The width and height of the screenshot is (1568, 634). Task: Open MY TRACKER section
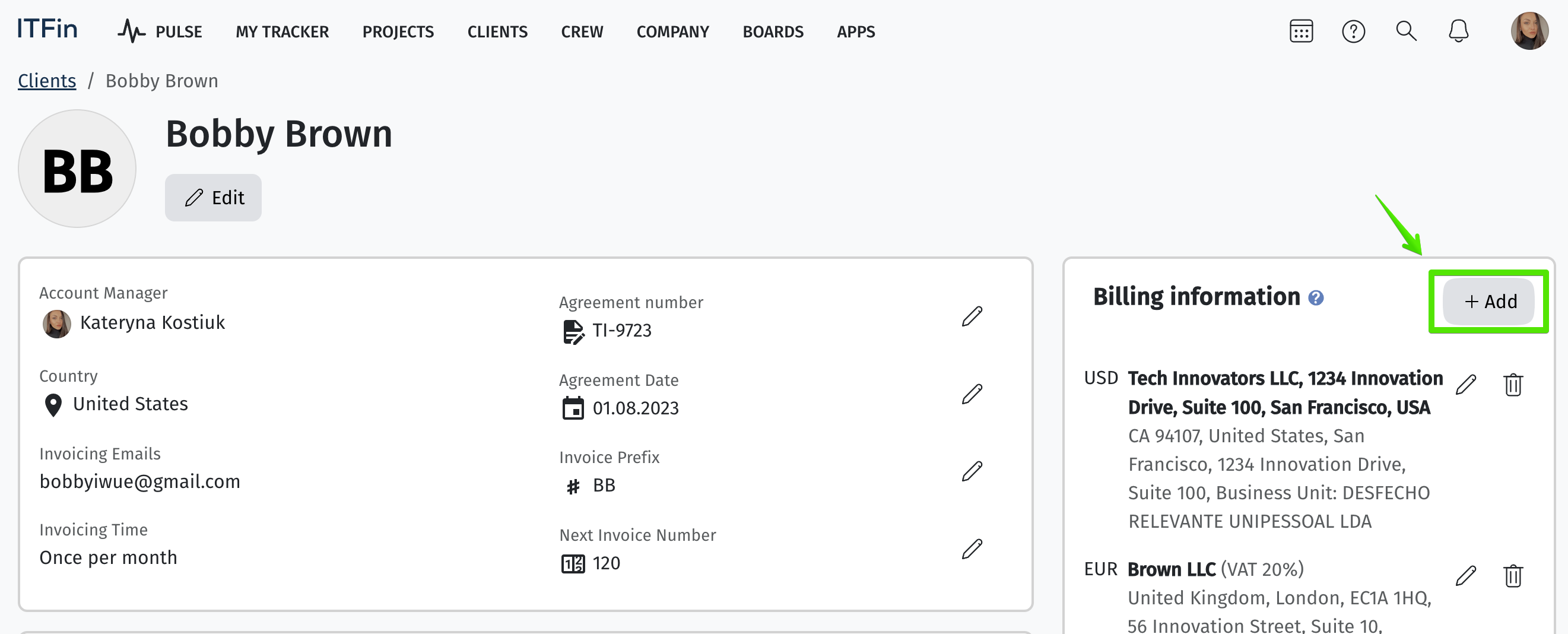(283, 31)
